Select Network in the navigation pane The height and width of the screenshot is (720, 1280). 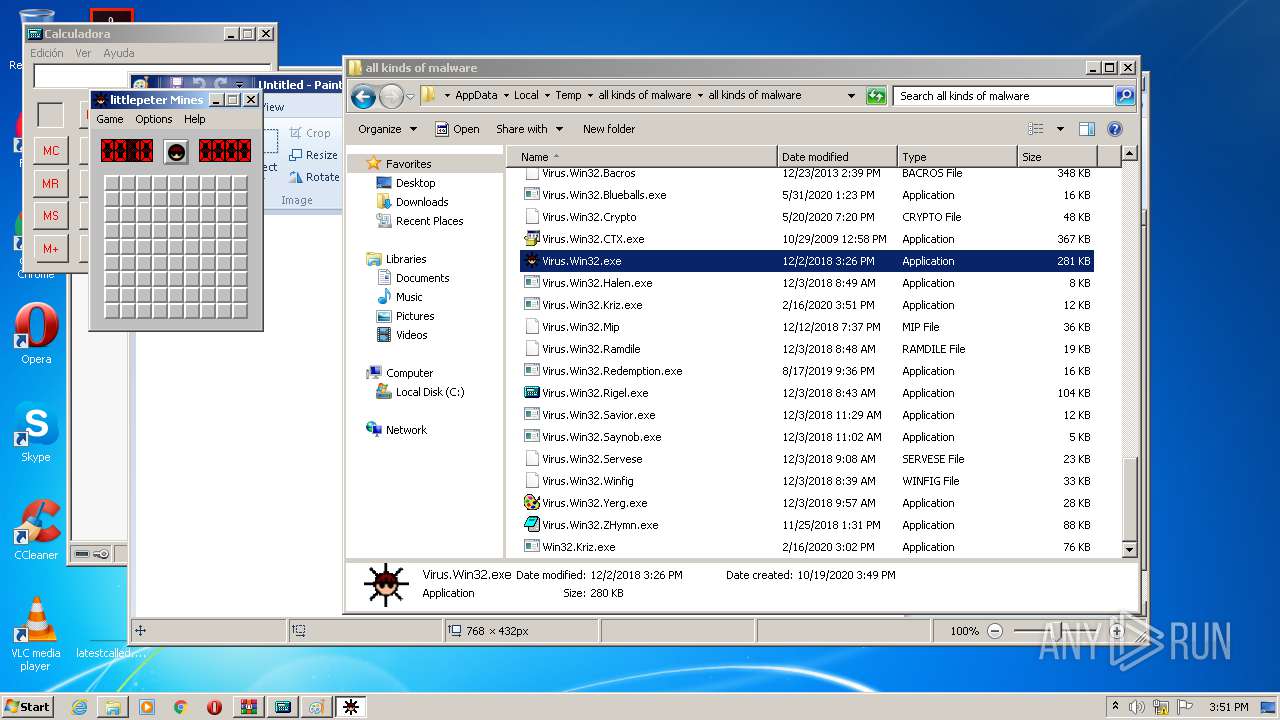click(406, 430)
